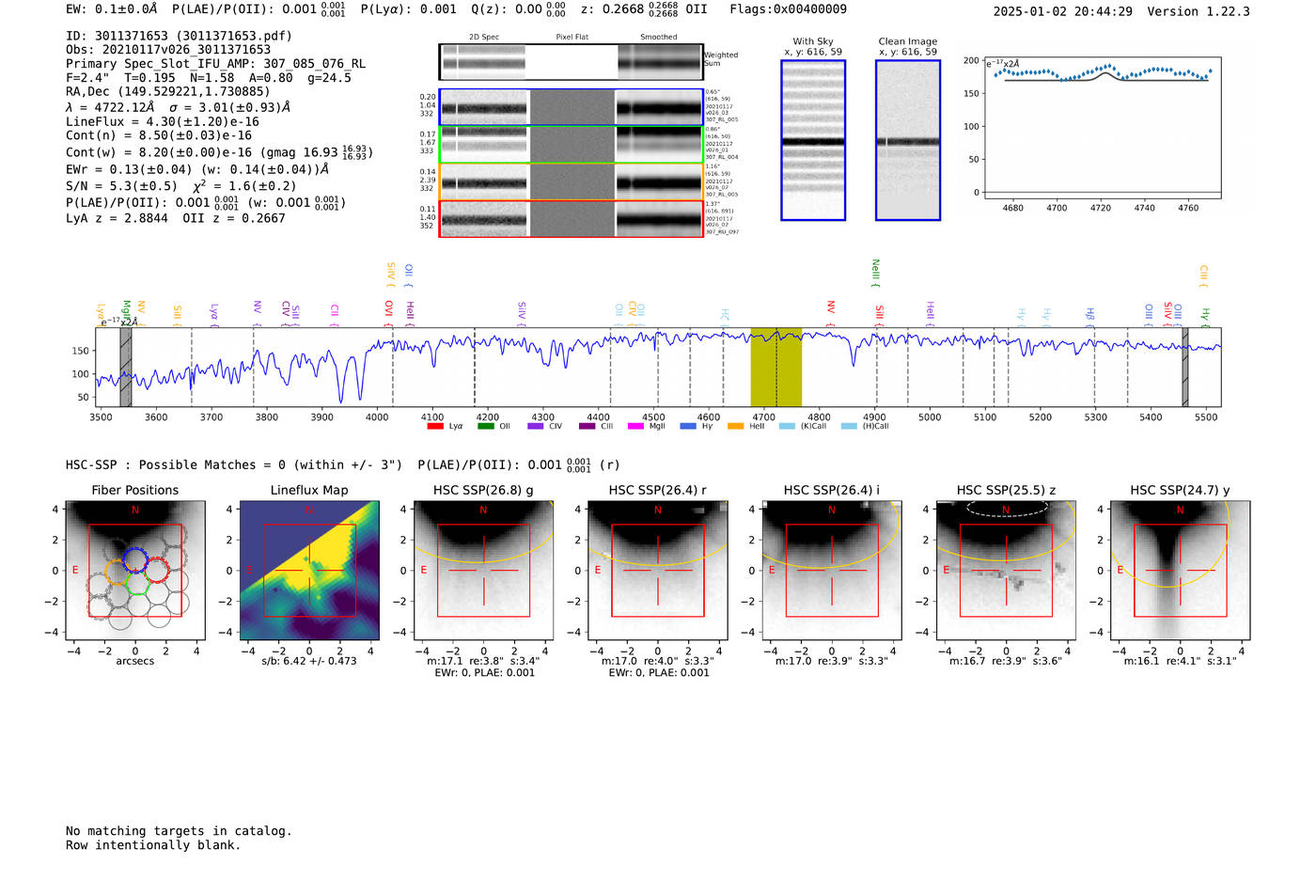1316x896 pixels.
Task: Open the HSC SSP(26.4) r image
Action: coord(658,570)
